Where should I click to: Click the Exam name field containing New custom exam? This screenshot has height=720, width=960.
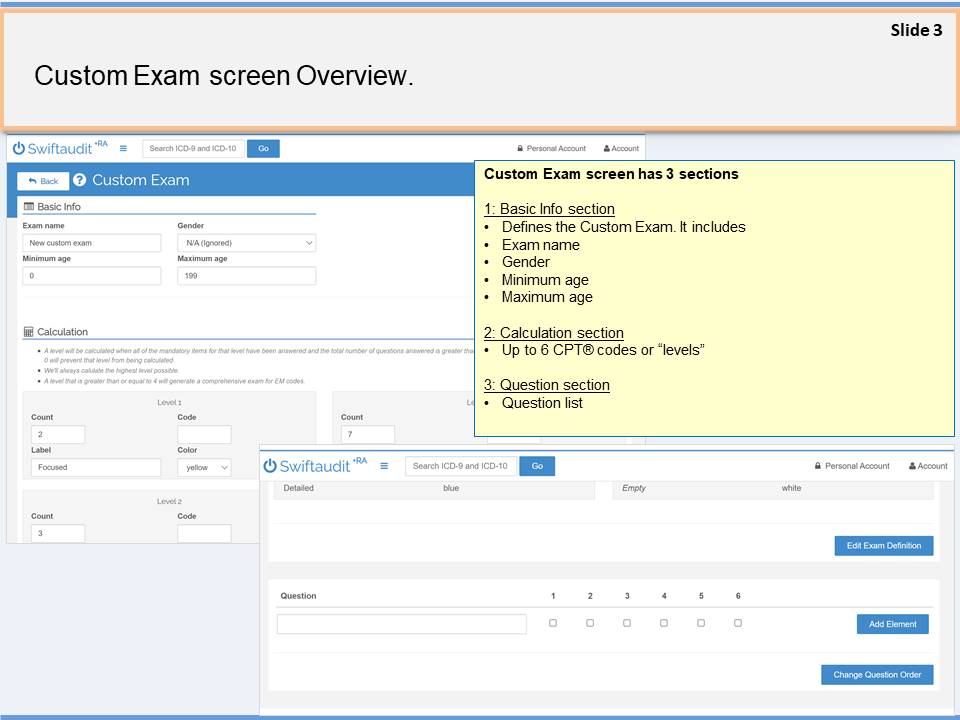pyautogui.click(x=91, y=243)
